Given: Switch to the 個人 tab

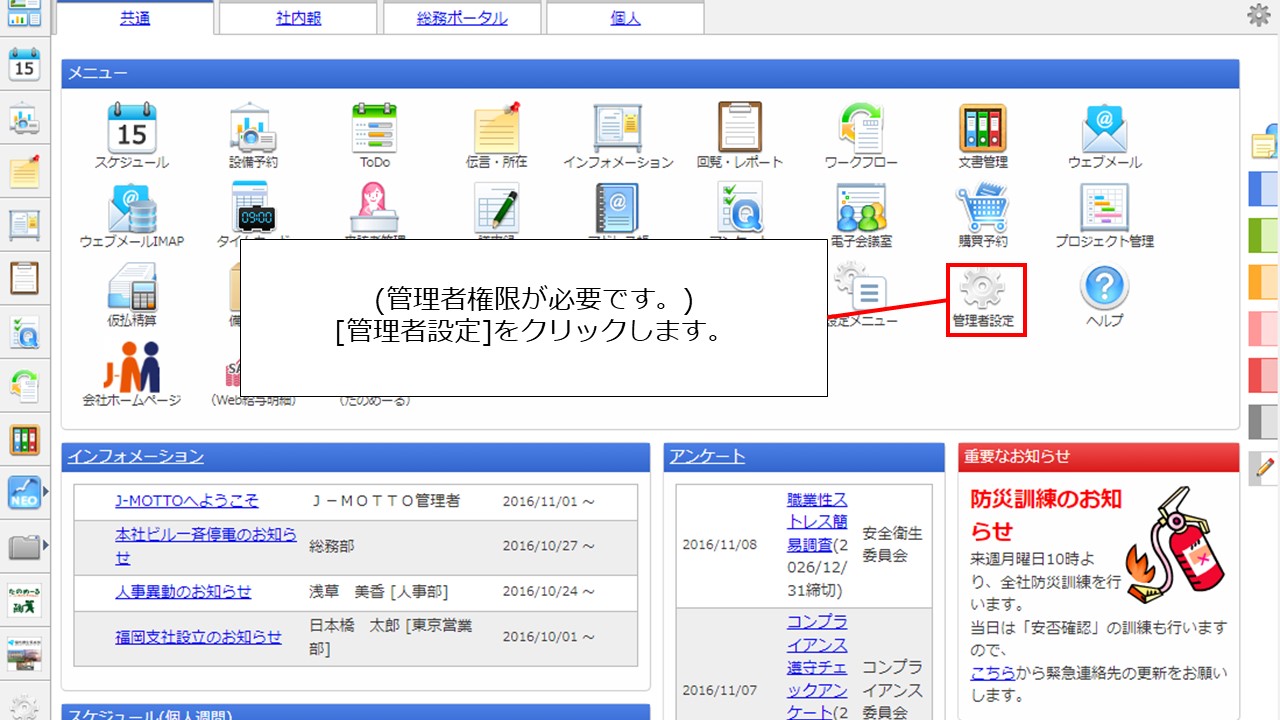Looking at the screenshot, I should (x=625, y=18).
